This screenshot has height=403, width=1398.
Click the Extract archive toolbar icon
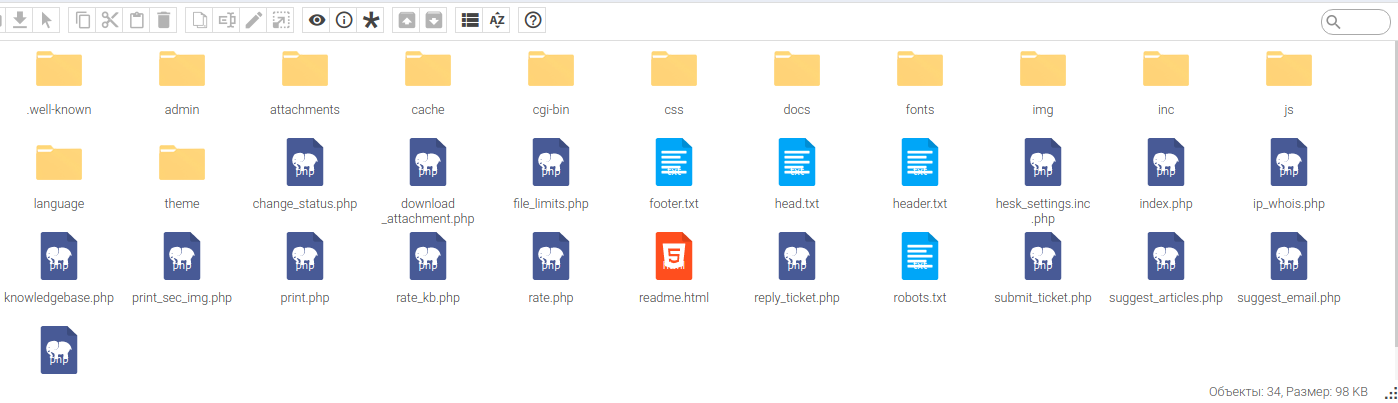click(407, 20)
